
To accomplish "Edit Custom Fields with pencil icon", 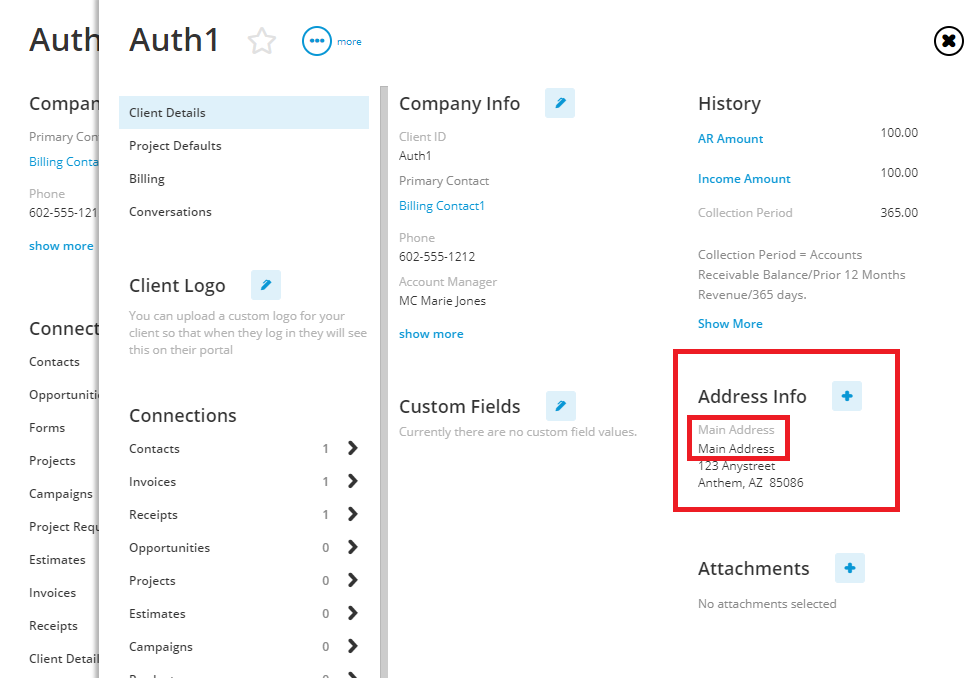I will click(560, 406).
